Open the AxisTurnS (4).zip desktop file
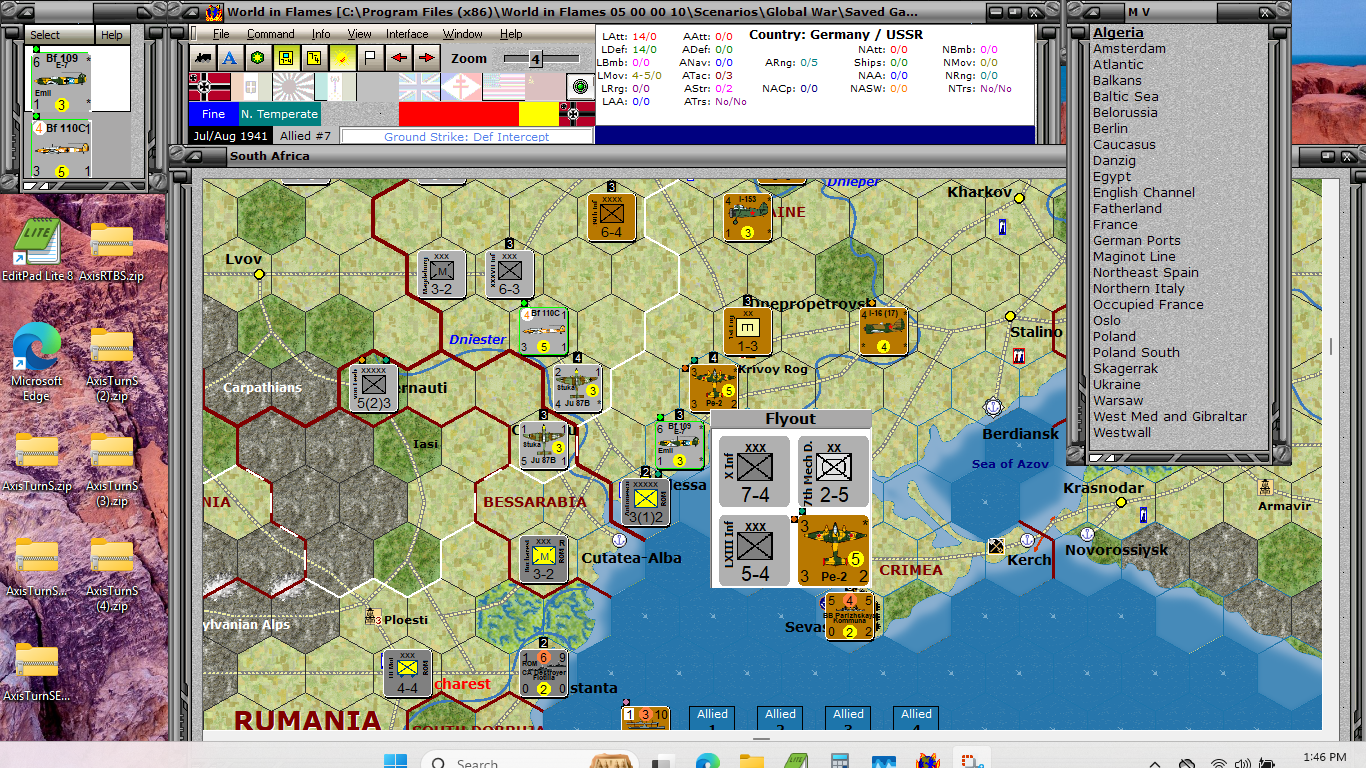Image resolution: width=1366 pixels, height=768 pixels. (x=112, y=572)
